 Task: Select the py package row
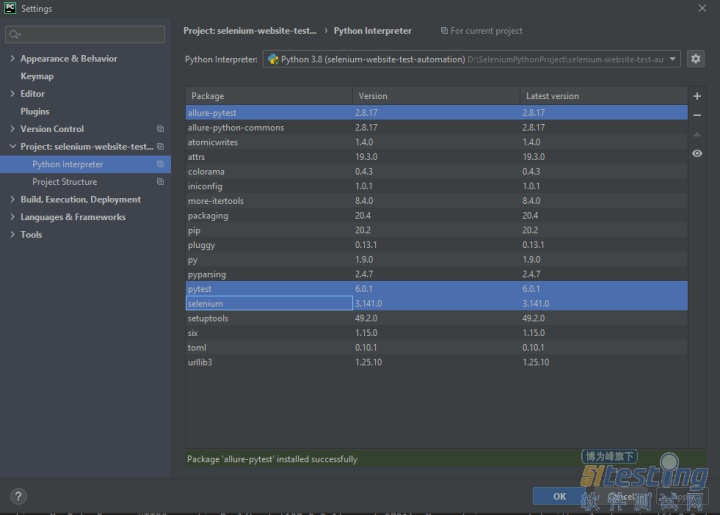437,259
